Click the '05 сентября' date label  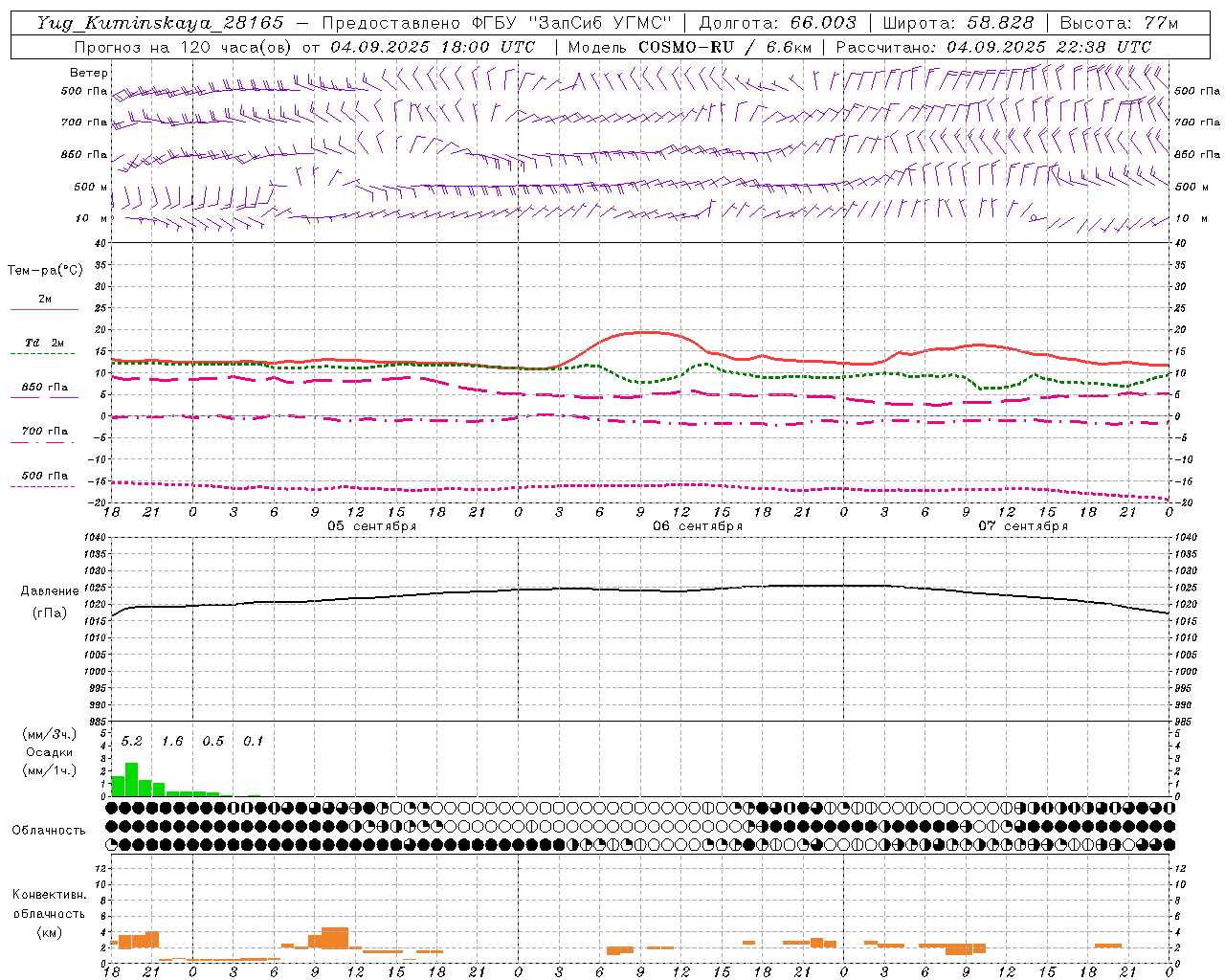(x=371, y=526)
